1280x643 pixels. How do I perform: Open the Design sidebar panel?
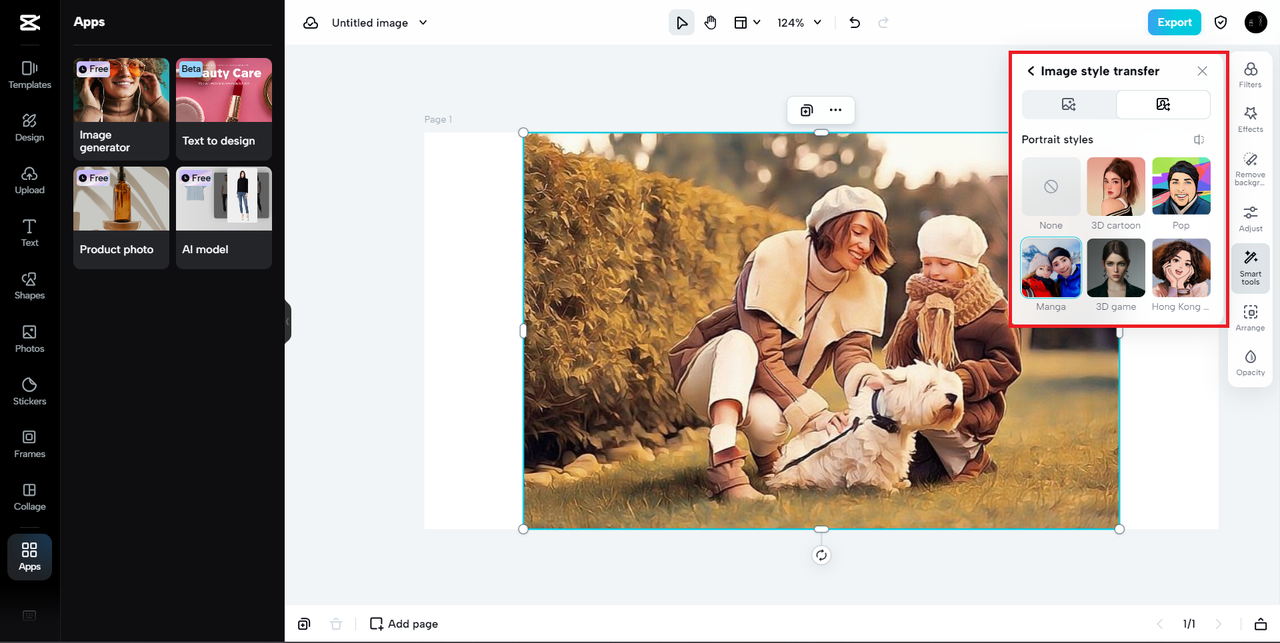[29, 128]
